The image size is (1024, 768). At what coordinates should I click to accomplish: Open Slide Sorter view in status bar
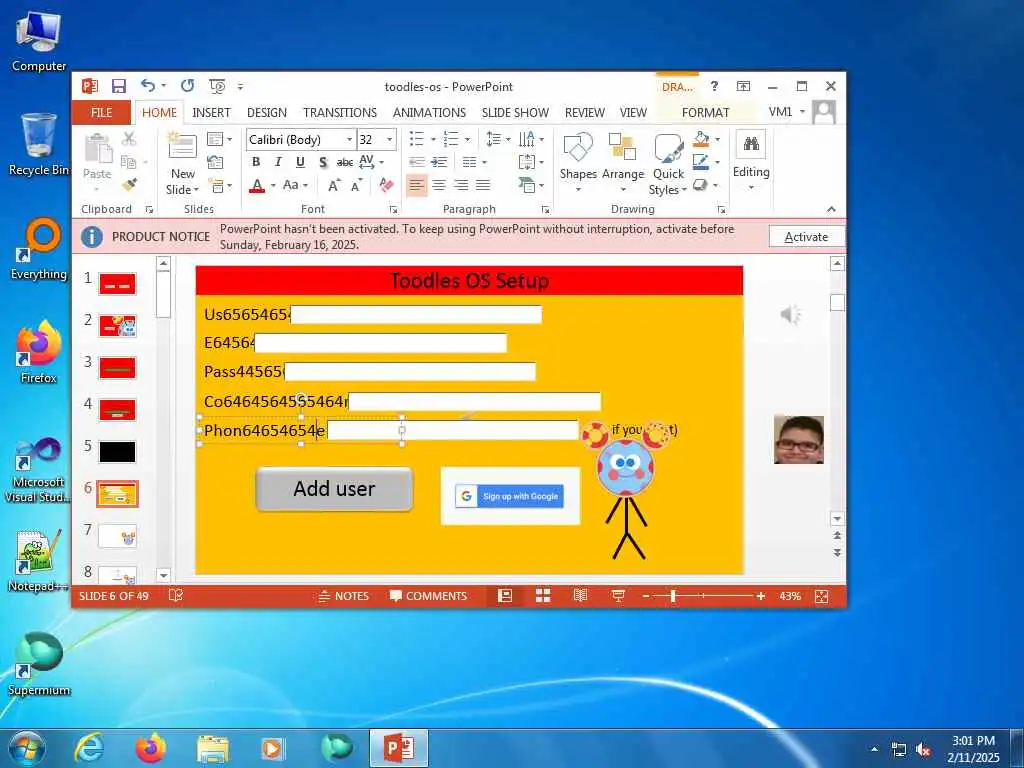coord(543,596)
